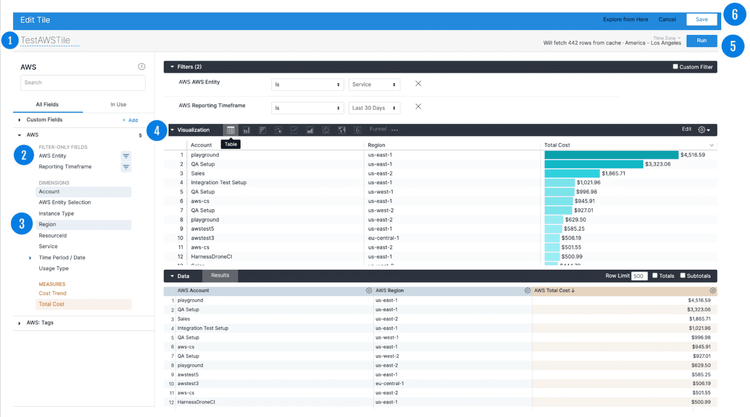Click the filter icon beside Reporting Timeframe
This screenshot has width=750, height=417.
[x=126, y=167]
